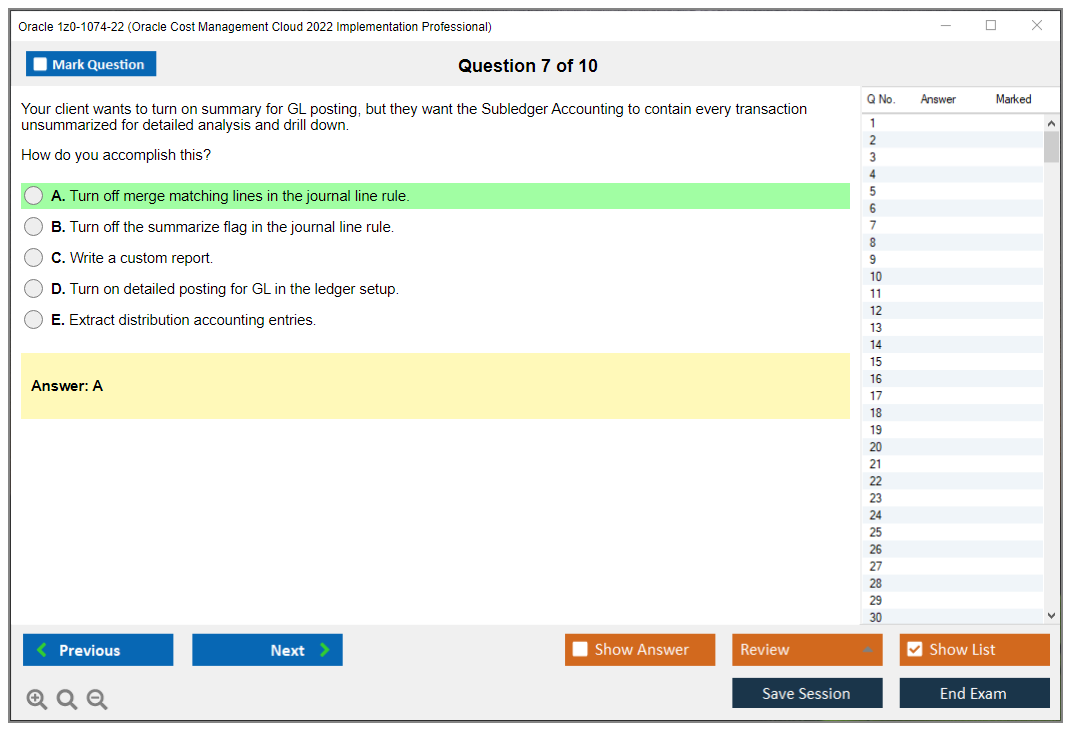The image size is (1075, 735).
Task: Click Save Session
Action: (x=807, y=692)
